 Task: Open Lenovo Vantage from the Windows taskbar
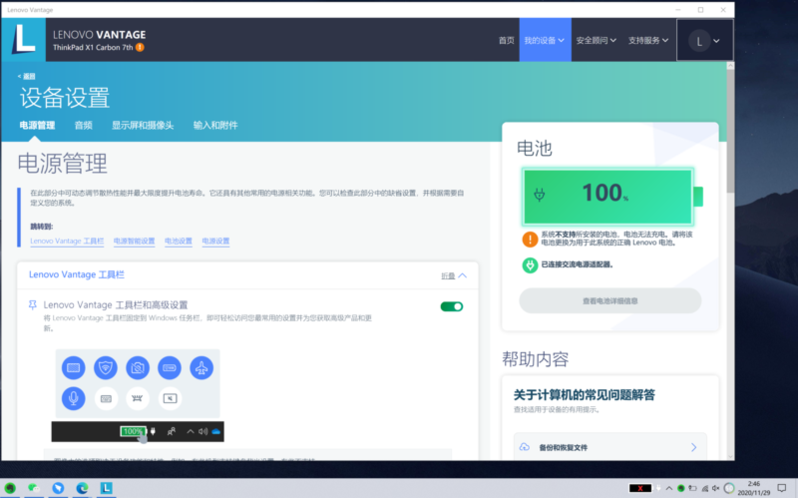coord(106,488)
